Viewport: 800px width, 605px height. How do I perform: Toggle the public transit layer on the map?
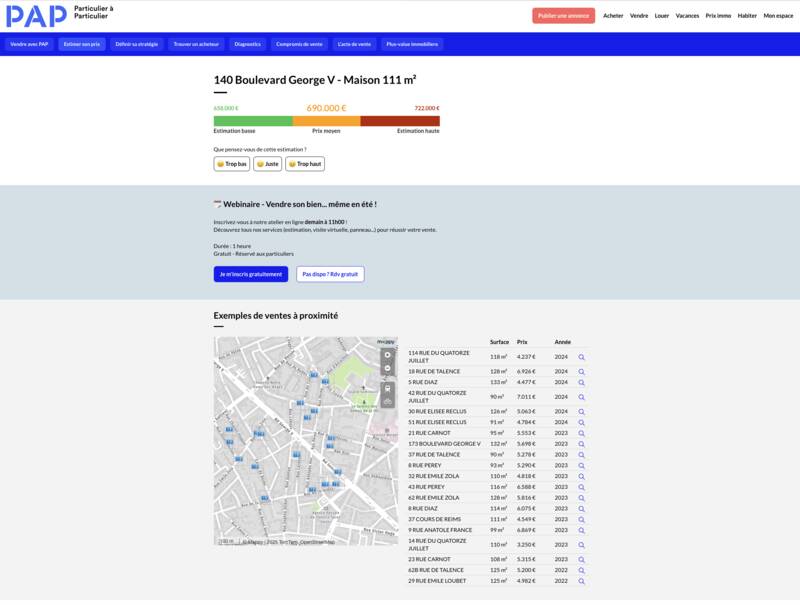pyautogui.click(x=388, y=389)
